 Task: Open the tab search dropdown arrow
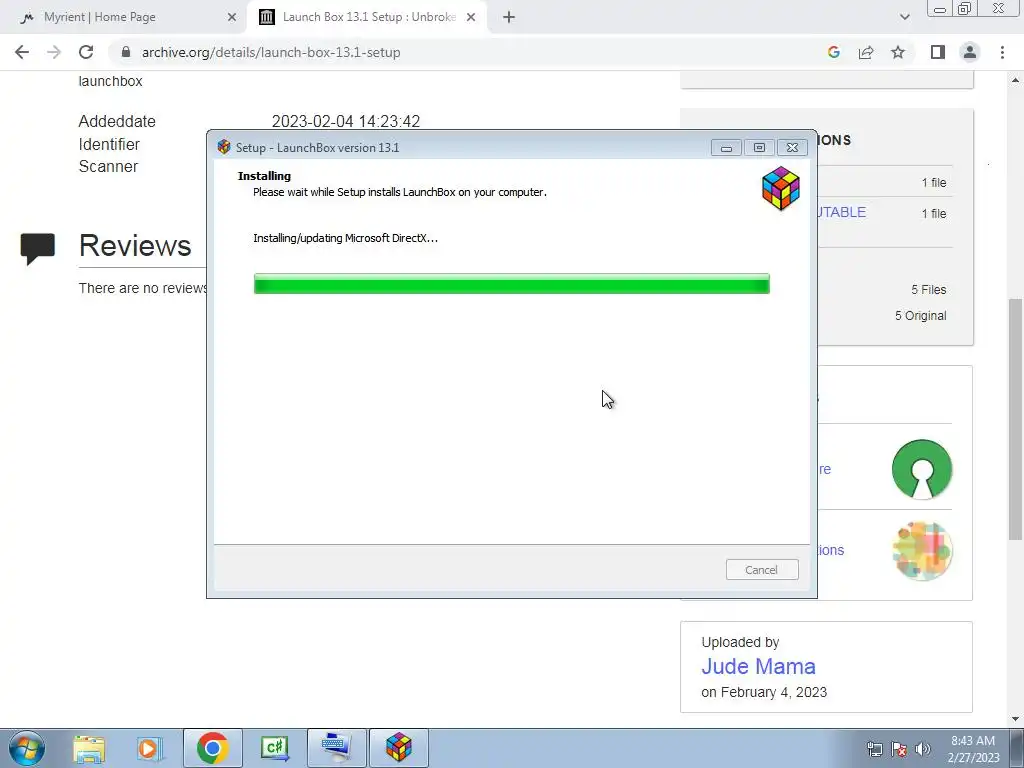904,17
